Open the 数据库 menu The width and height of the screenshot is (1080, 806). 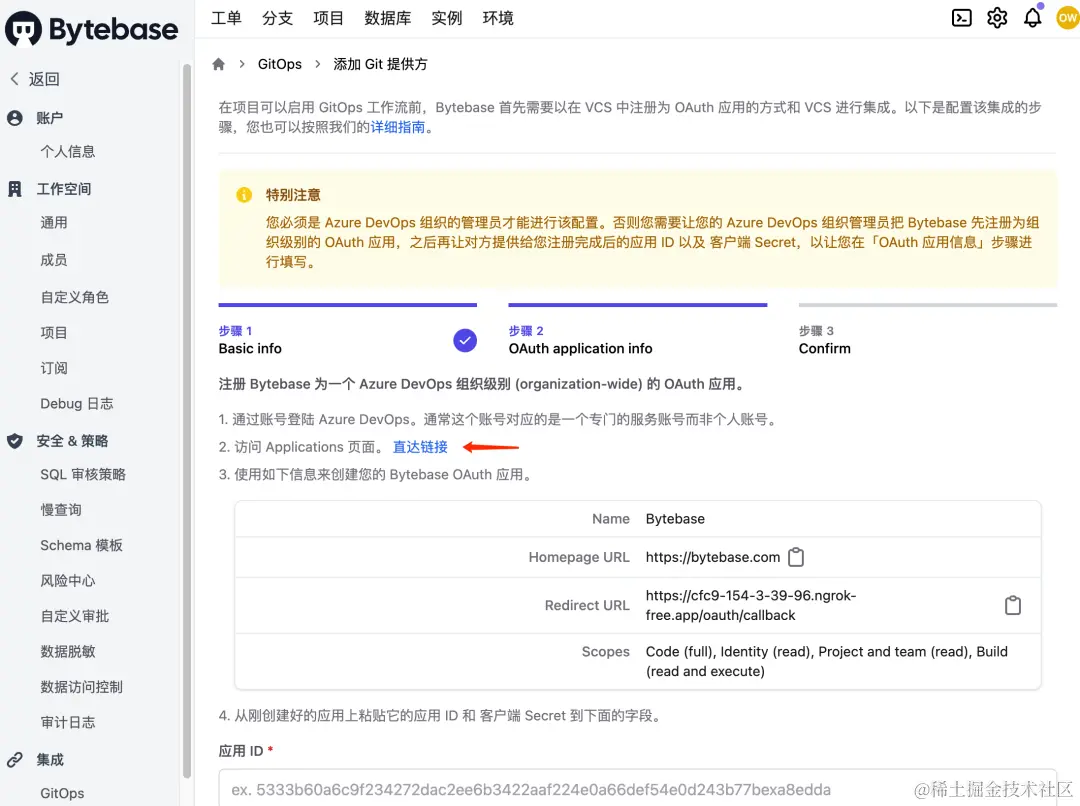point(387,18)
